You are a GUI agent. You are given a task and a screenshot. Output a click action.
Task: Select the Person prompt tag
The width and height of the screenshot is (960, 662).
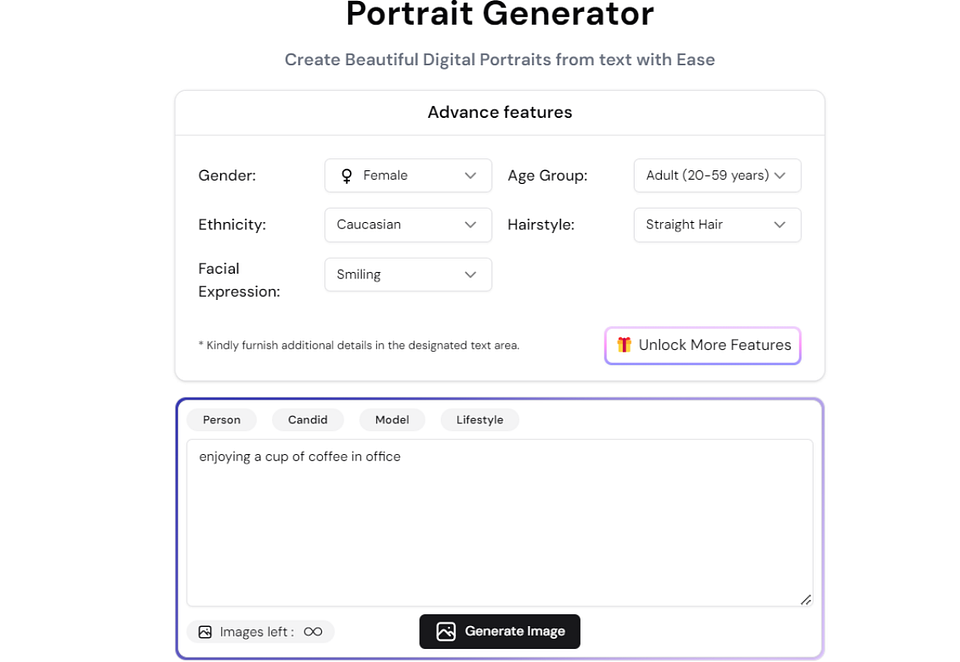[222, 419]
